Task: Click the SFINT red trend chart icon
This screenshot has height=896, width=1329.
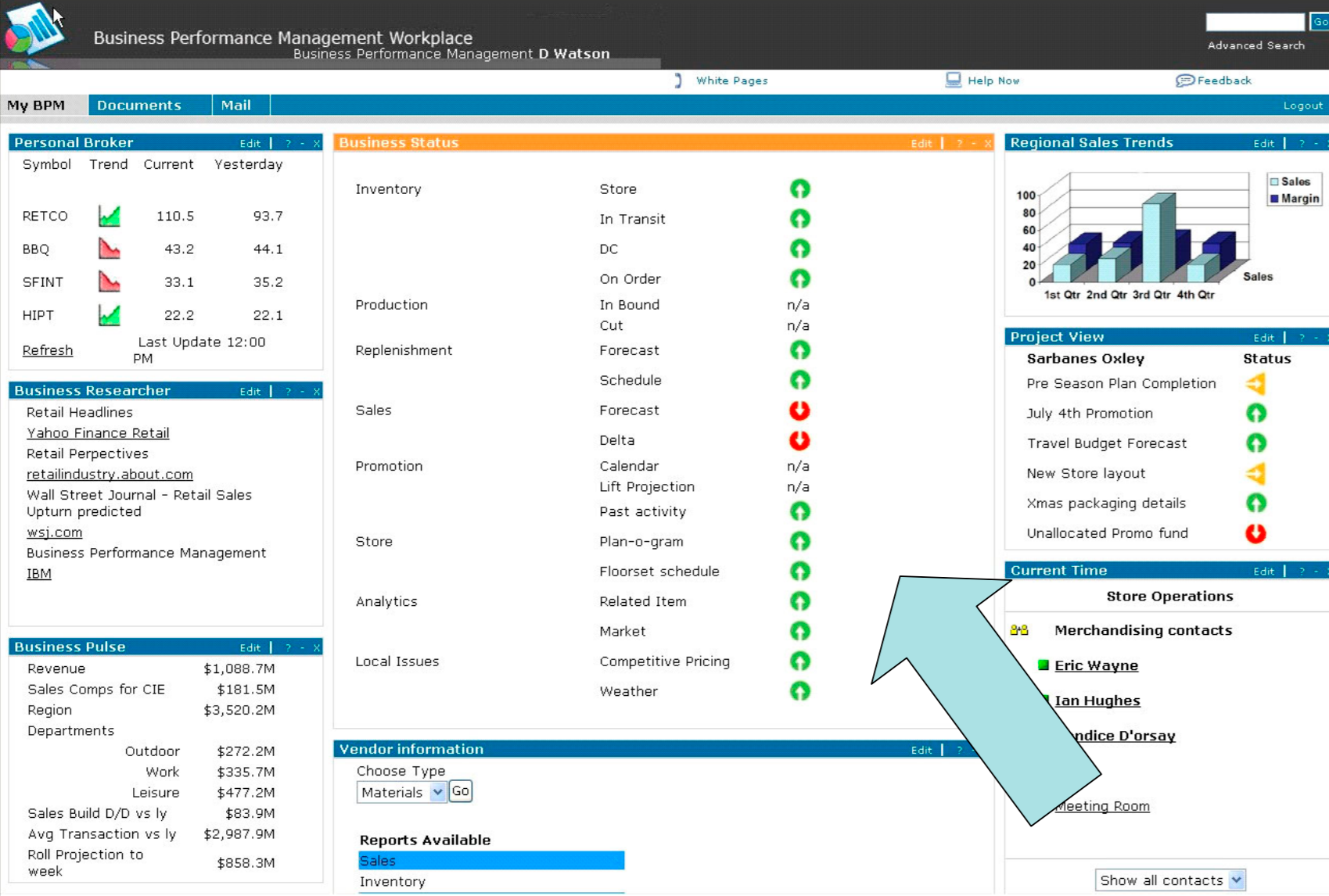Action: click(x=109, y=281)
